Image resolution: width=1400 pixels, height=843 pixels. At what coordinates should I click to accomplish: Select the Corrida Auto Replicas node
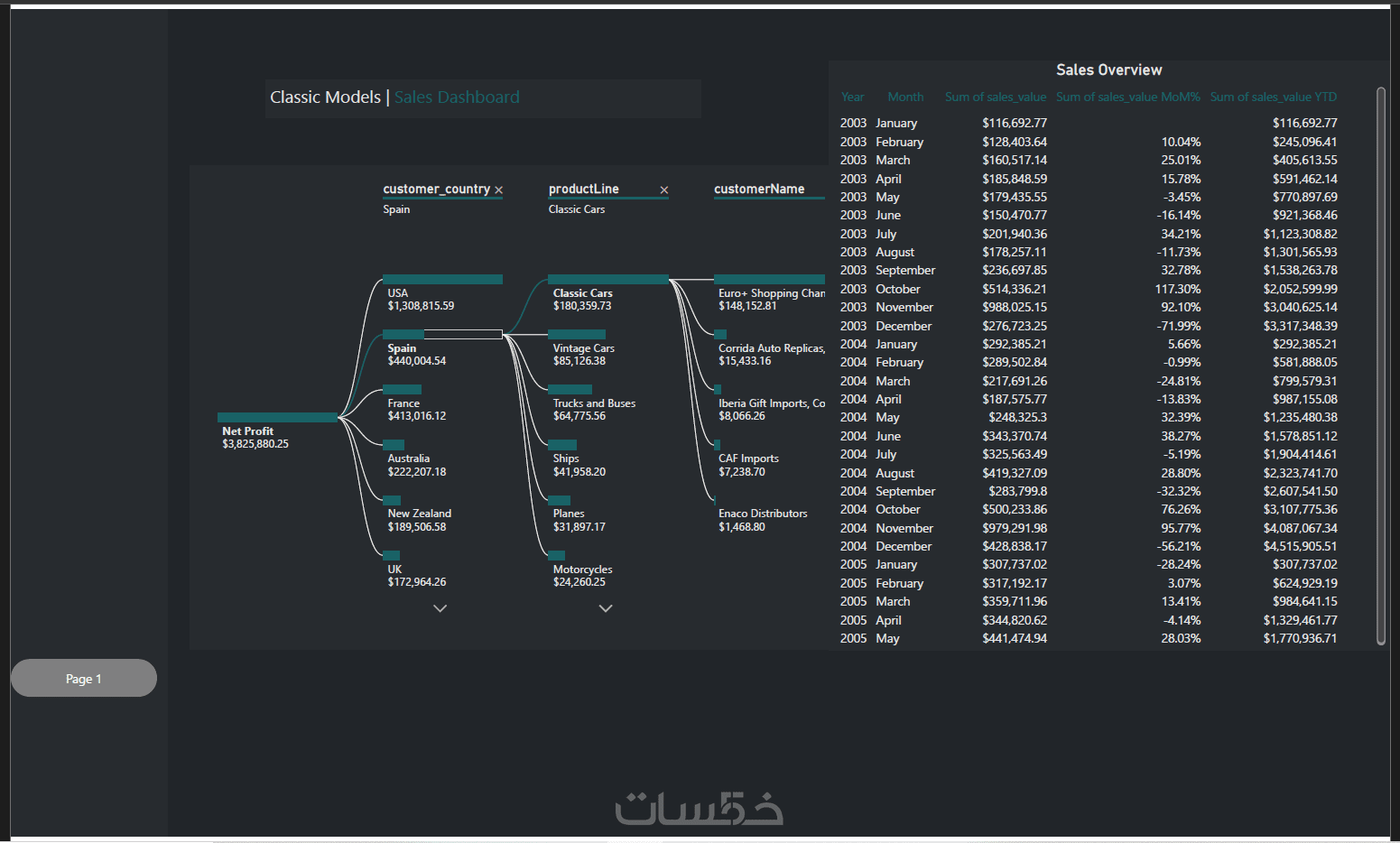720,335
